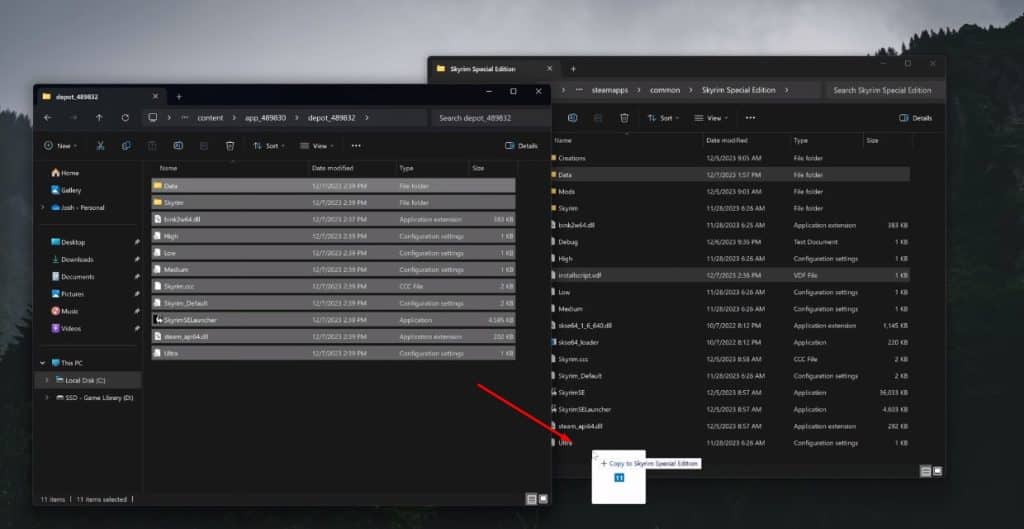Click Delete trash icon in Skyrim Special Edition toolbar
This screenshot has width=1024, height=529.
(x=624, y=118)
